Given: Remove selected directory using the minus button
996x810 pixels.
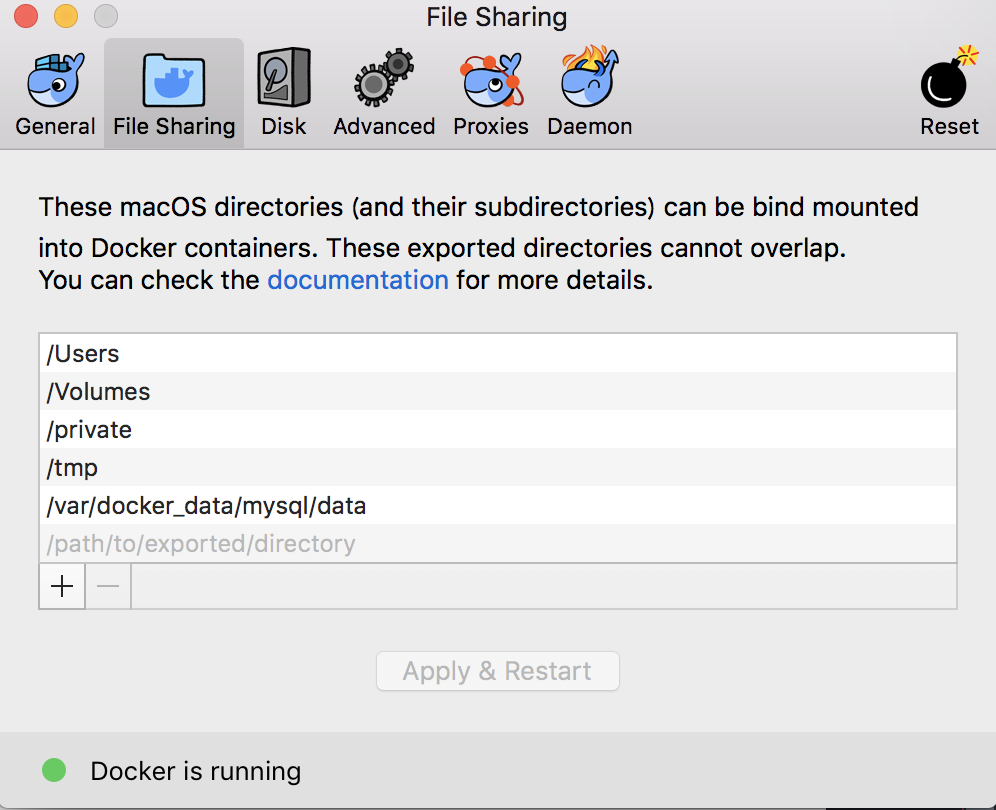Looking at the screenshot, I should point(108,586).
